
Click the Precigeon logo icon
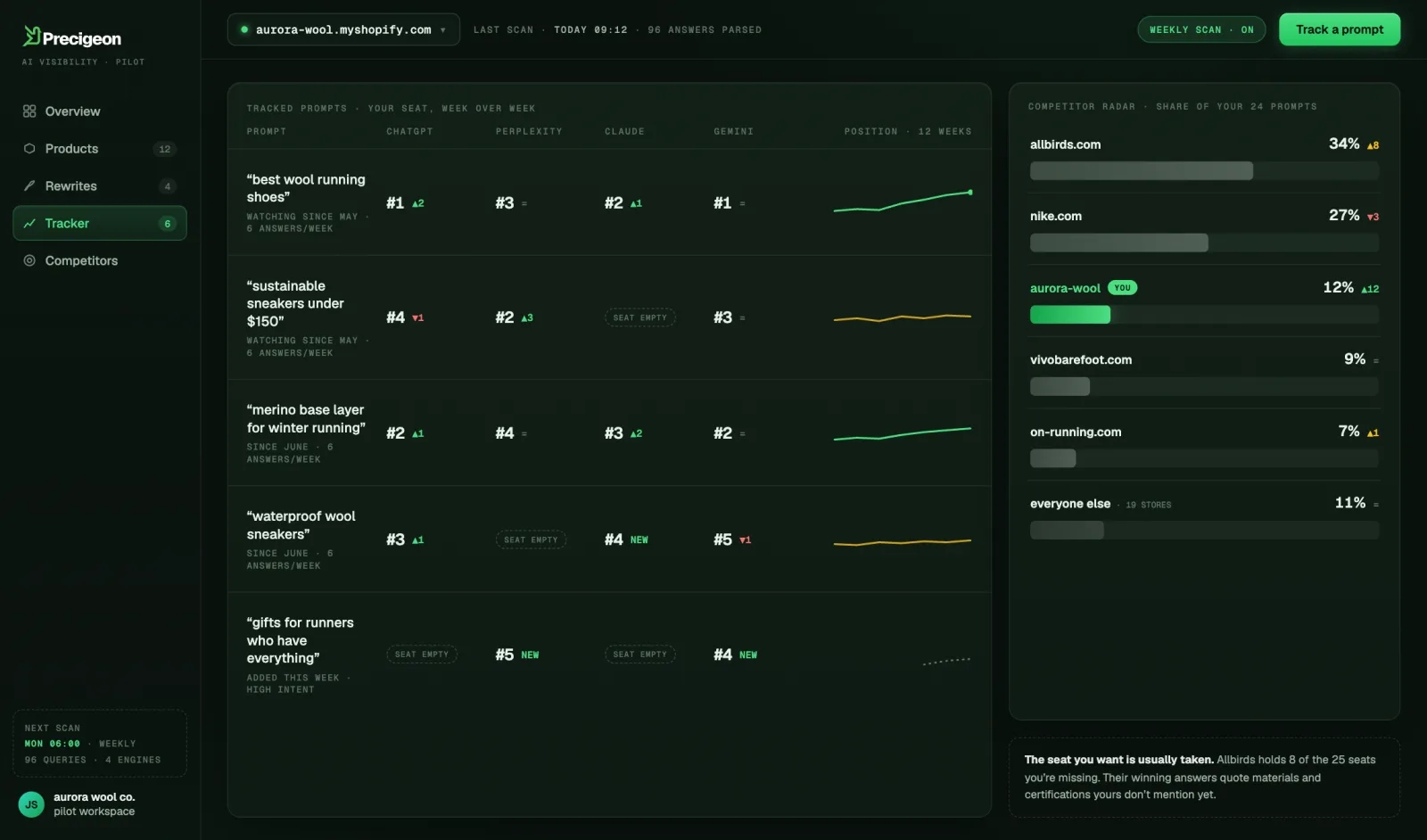(32, 37)
